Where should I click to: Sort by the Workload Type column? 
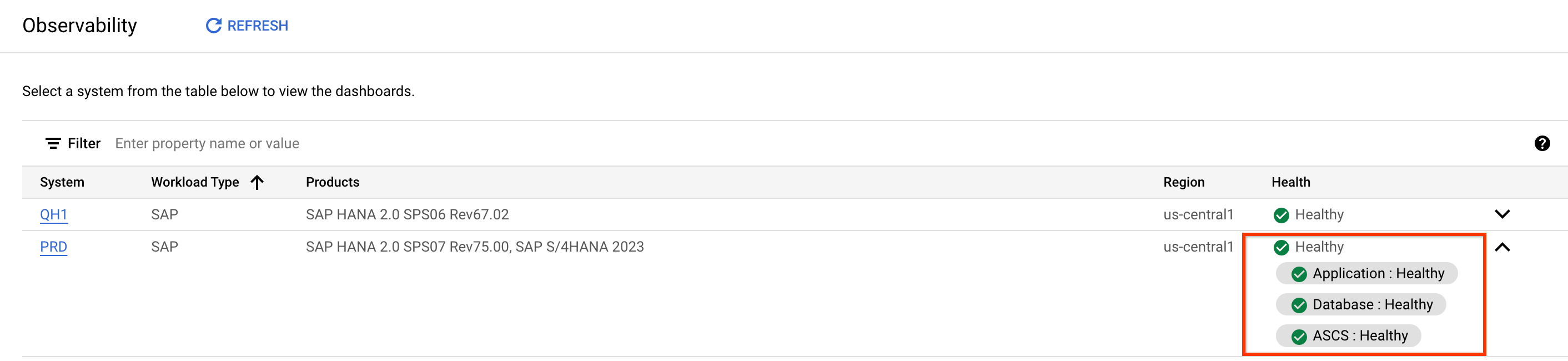195,182
